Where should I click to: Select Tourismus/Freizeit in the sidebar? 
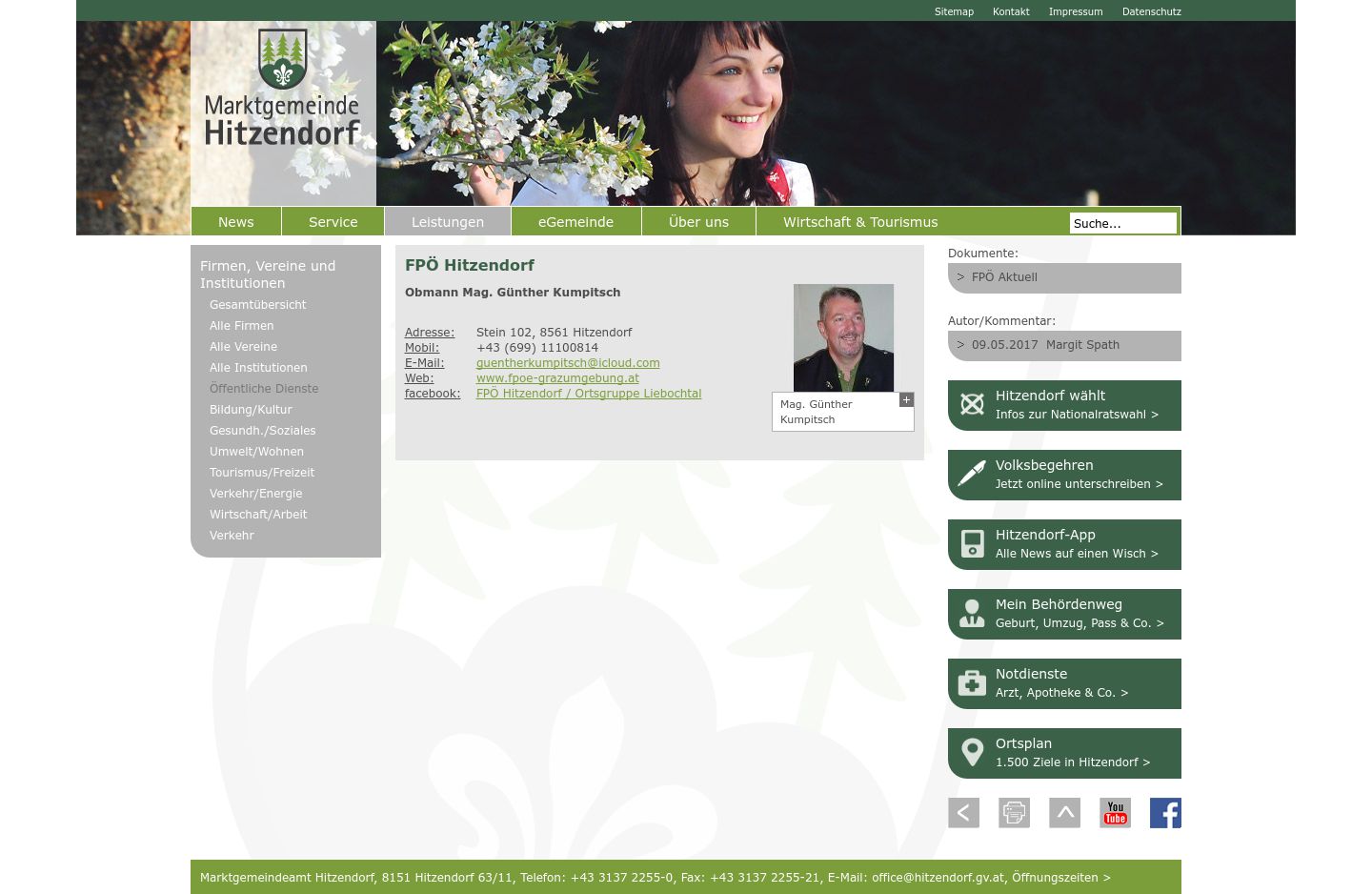[x=262, y=473]
